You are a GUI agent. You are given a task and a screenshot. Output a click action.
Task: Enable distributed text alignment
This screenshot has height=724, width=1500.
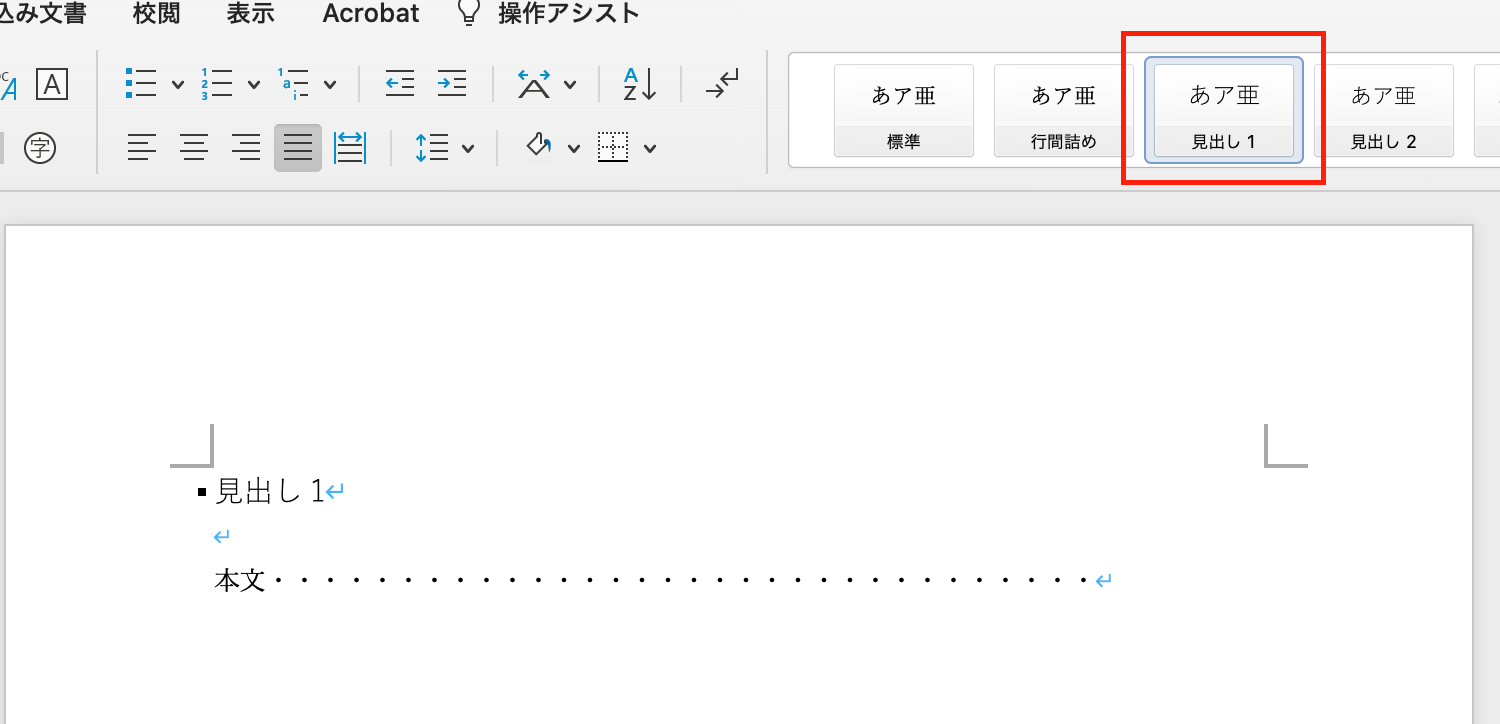349,149
